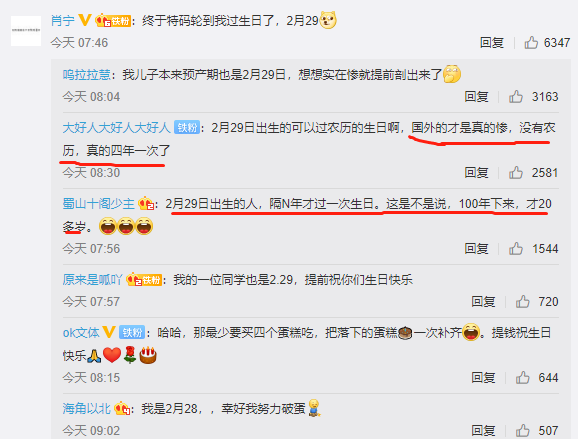Reply to 呜拉拉慧's comment
This screenshot has width=578, height=439.
476,97
